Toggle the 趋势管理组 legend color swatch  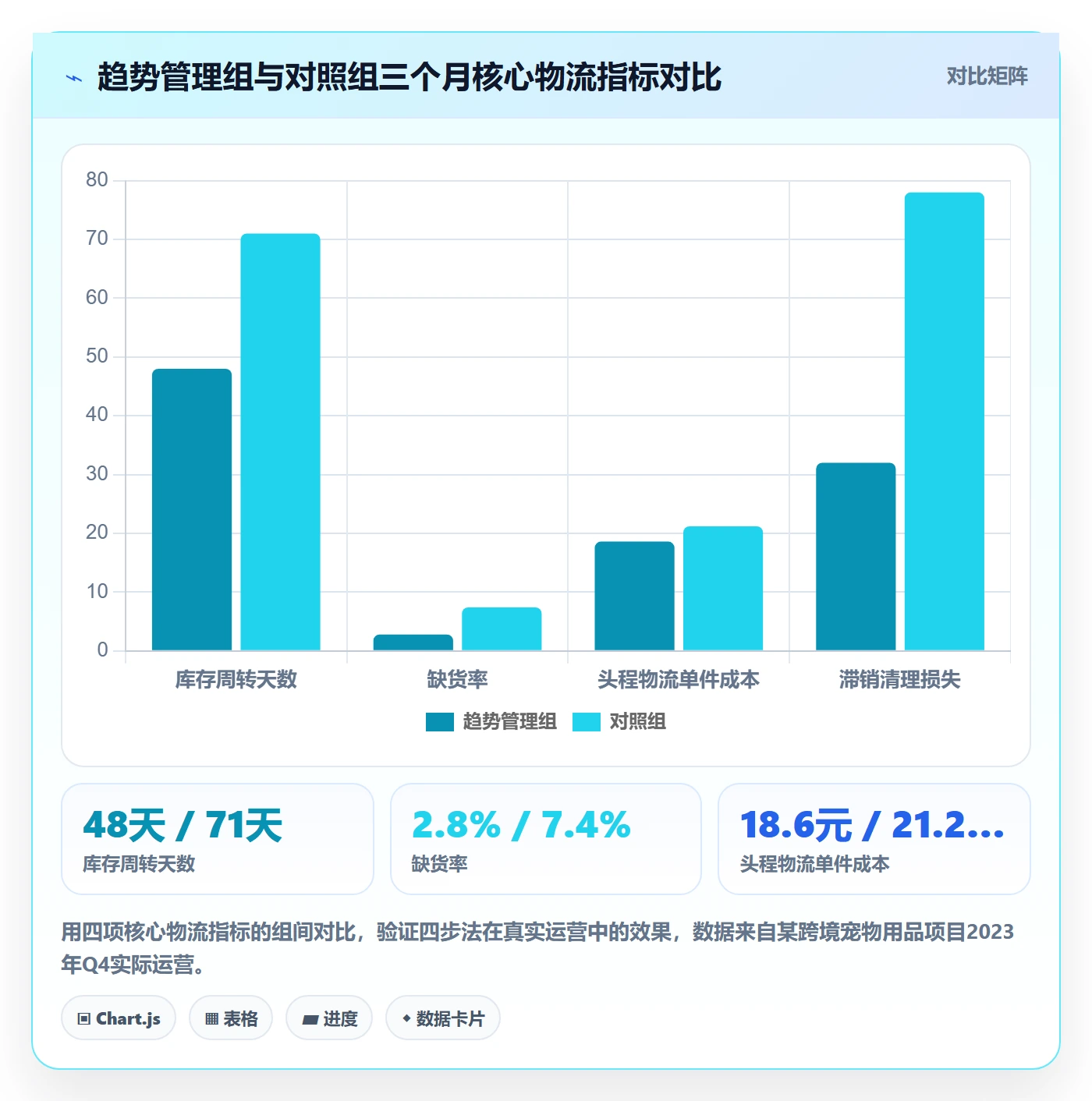[x=440, y=722]
